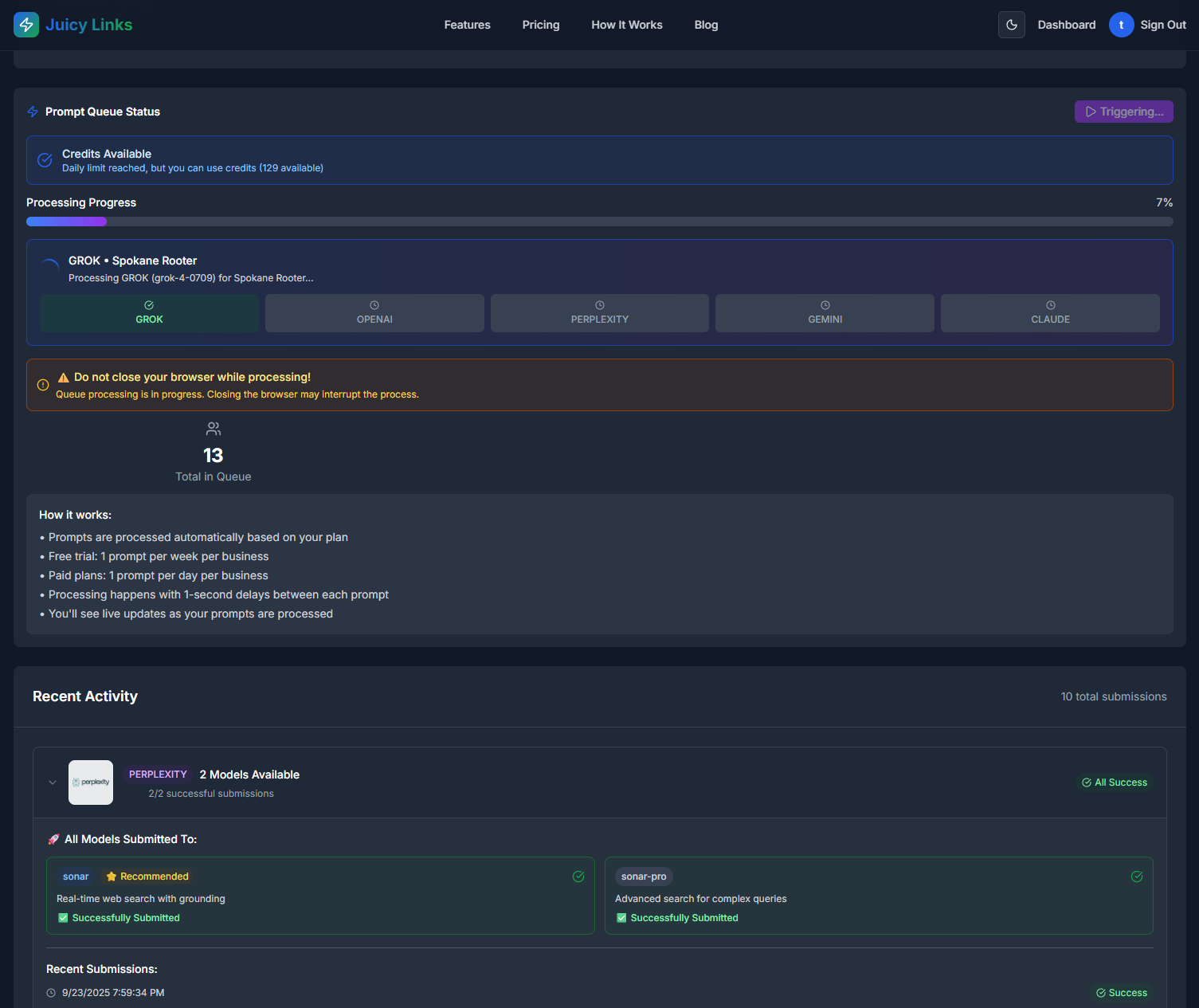Click the sonar-pro model badge

click(x=644, y=877)
